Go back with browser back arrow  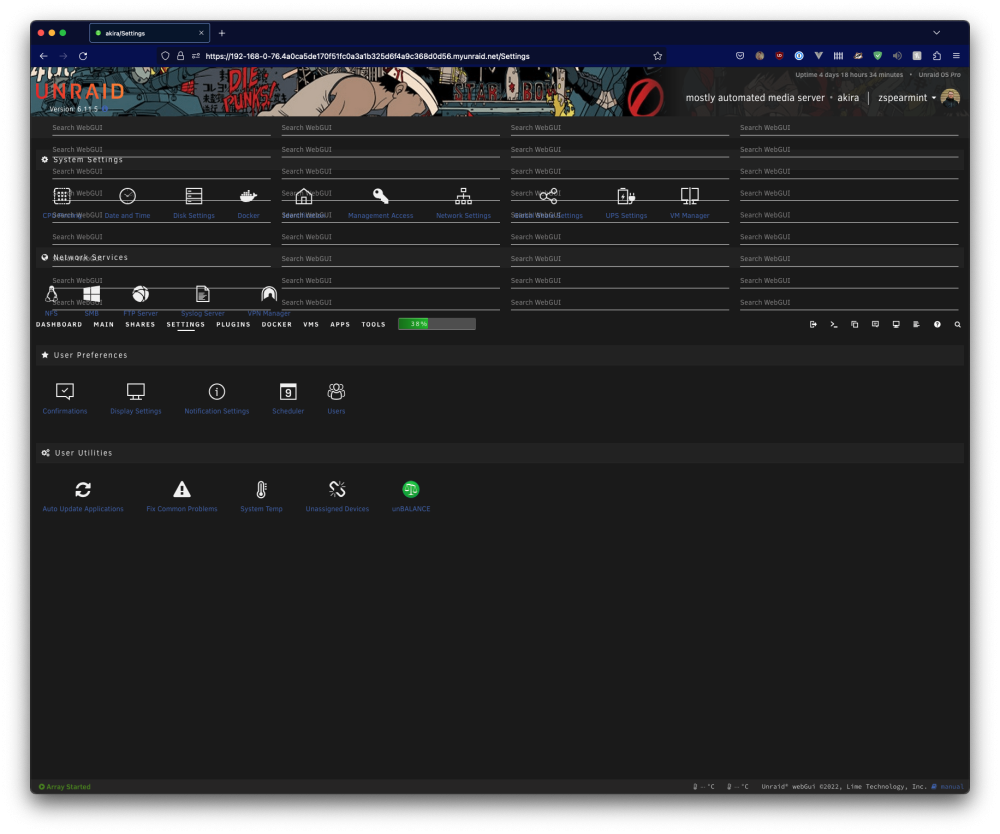(43, 56)
